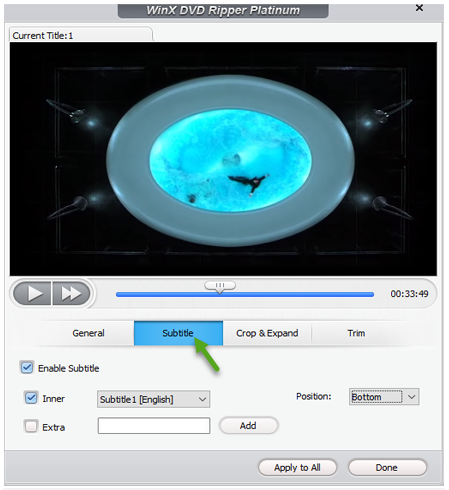Image resolution: width=449 pixels, height=490 pixels.
Task: Uncheck the Enable Subtitle checkbox
Action: tap(27, 368)
